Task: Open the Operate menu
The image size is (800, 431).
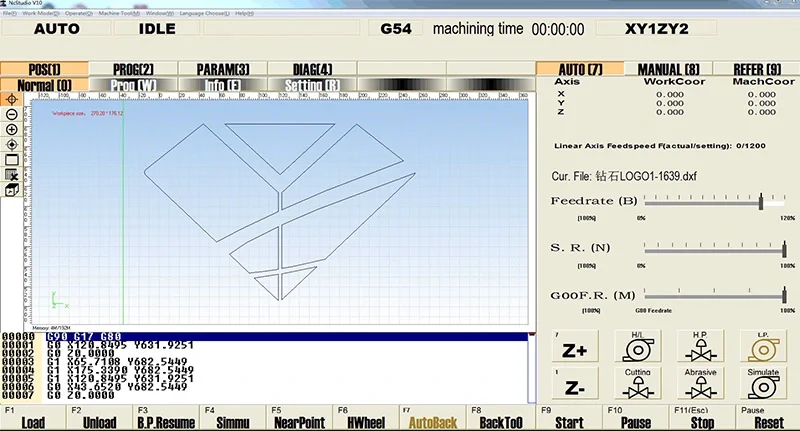Action: (x=79, y=13)
